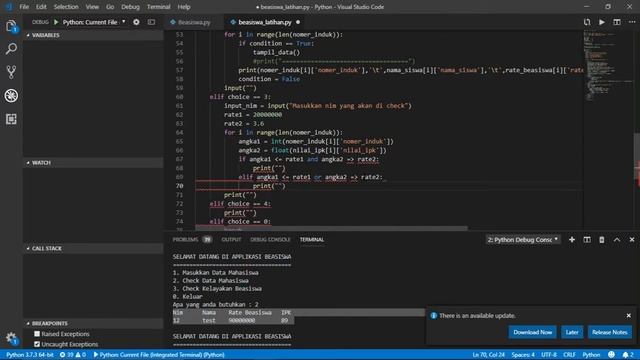
Task: Click the Visual Studio Code logo icon
Action: 9,7
